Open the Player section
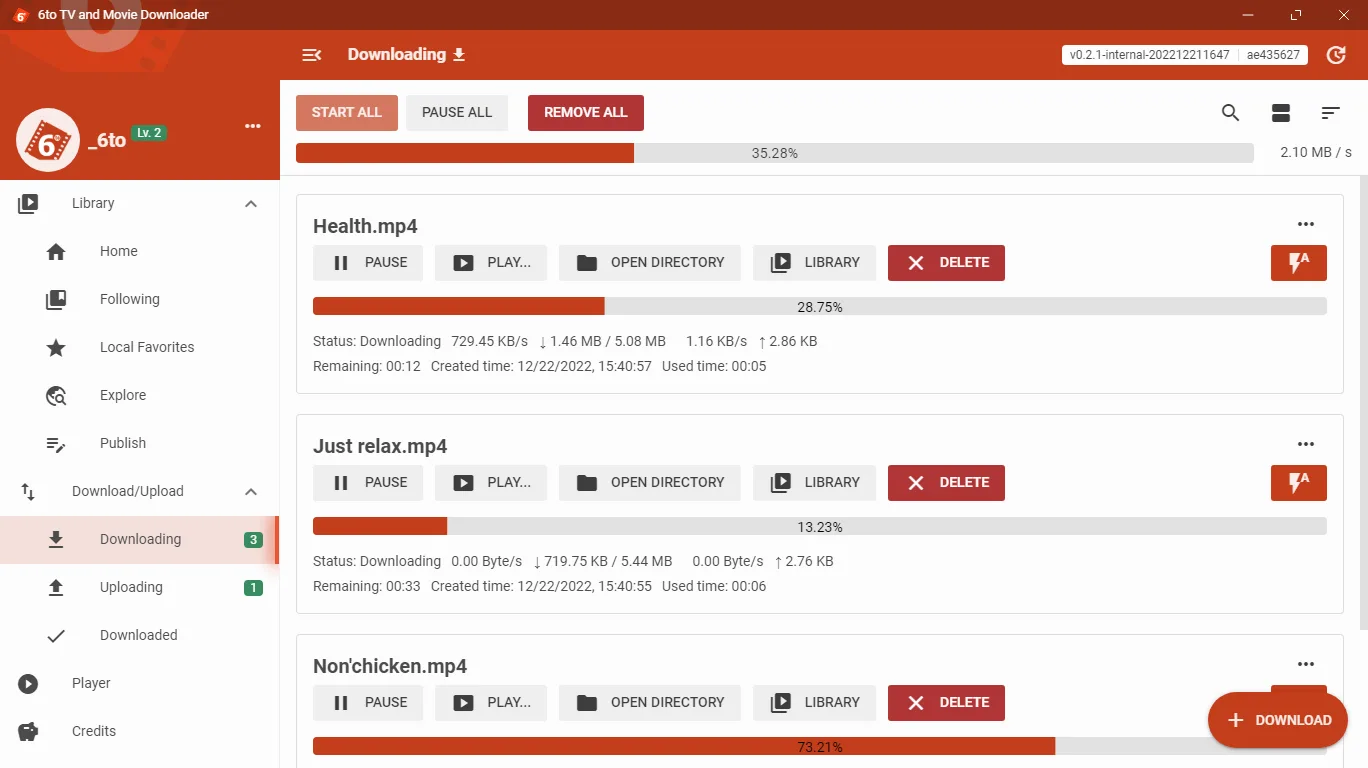This screenshot has height=768, width=1368. click(140, 684)
